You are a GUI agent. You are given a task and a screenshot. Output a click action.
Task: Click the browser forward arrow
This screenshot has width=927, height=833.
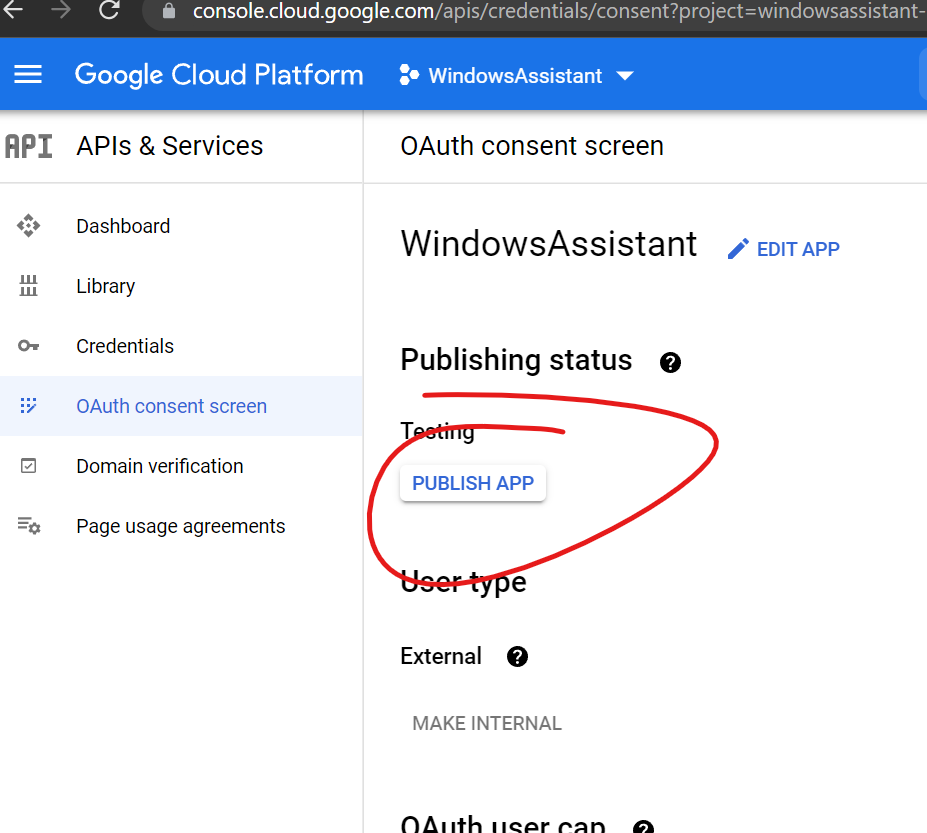click(x=61, y=8)
